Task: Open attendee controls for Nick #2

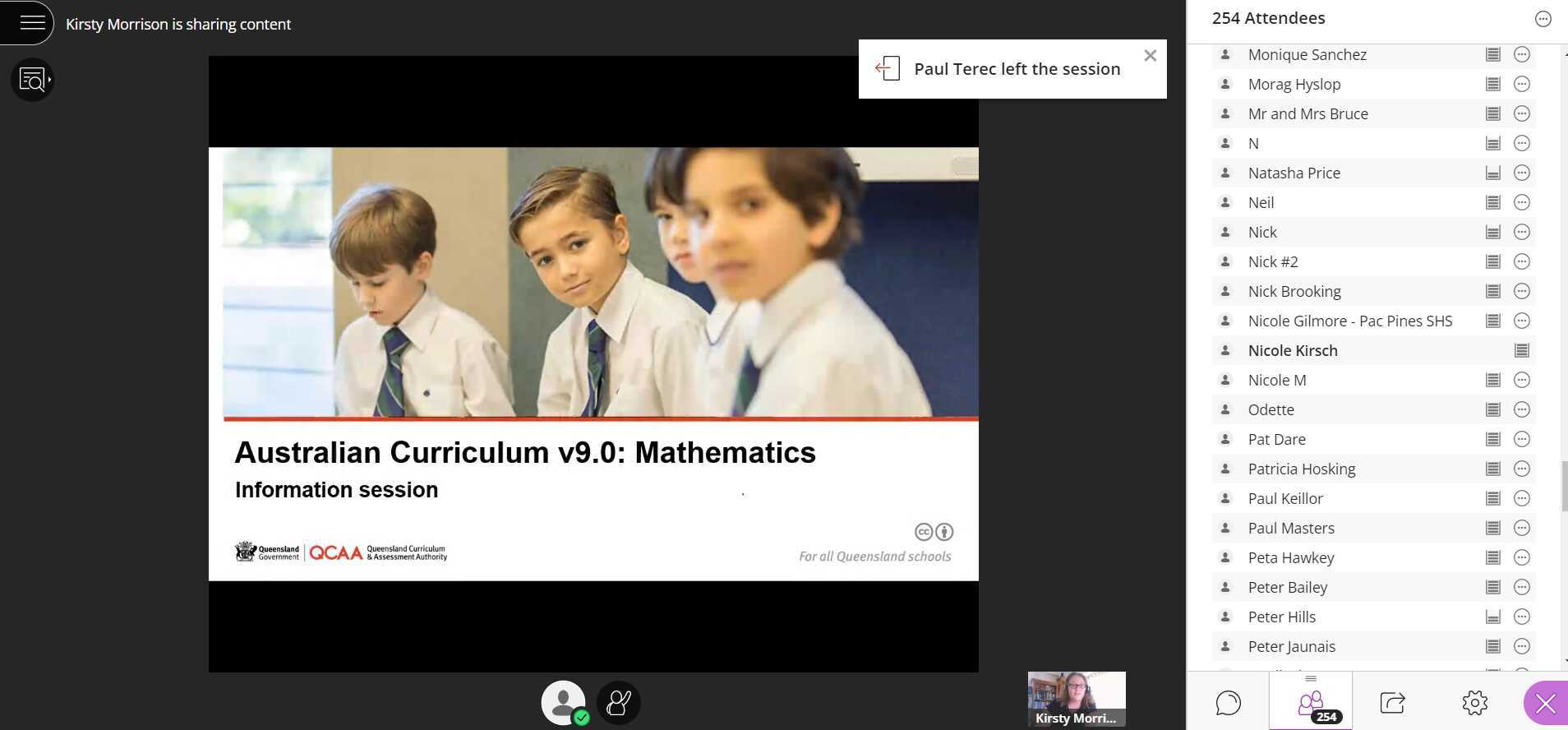Action: click(x=1522, y=261)
